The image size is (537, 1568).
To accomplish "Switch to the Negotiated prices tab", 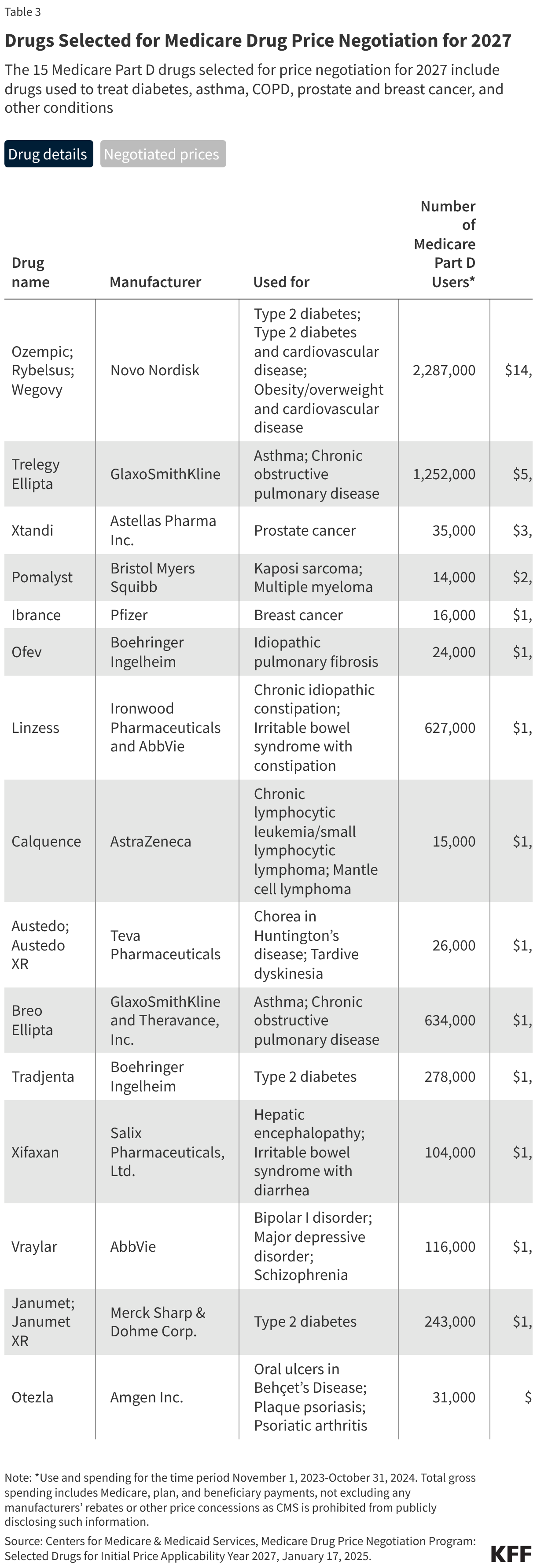I will click(x=162, y=154).
